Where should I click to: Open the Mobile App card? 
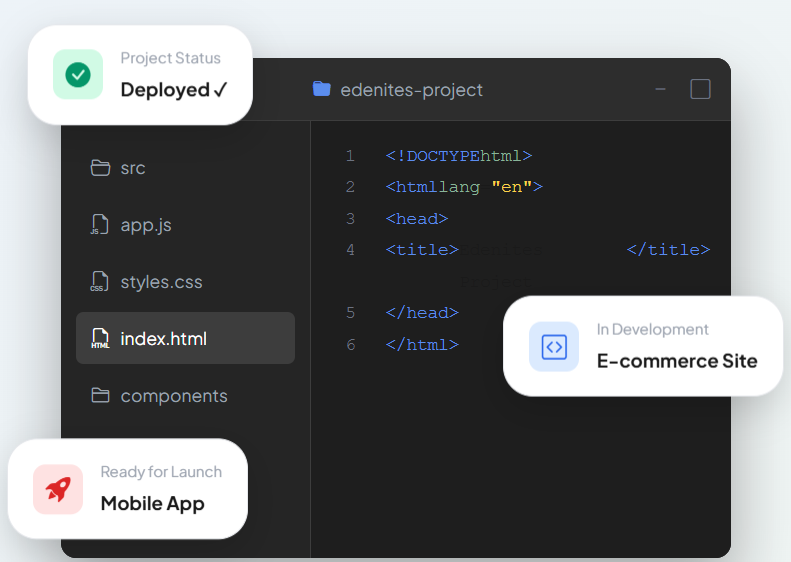coord(152,503)
